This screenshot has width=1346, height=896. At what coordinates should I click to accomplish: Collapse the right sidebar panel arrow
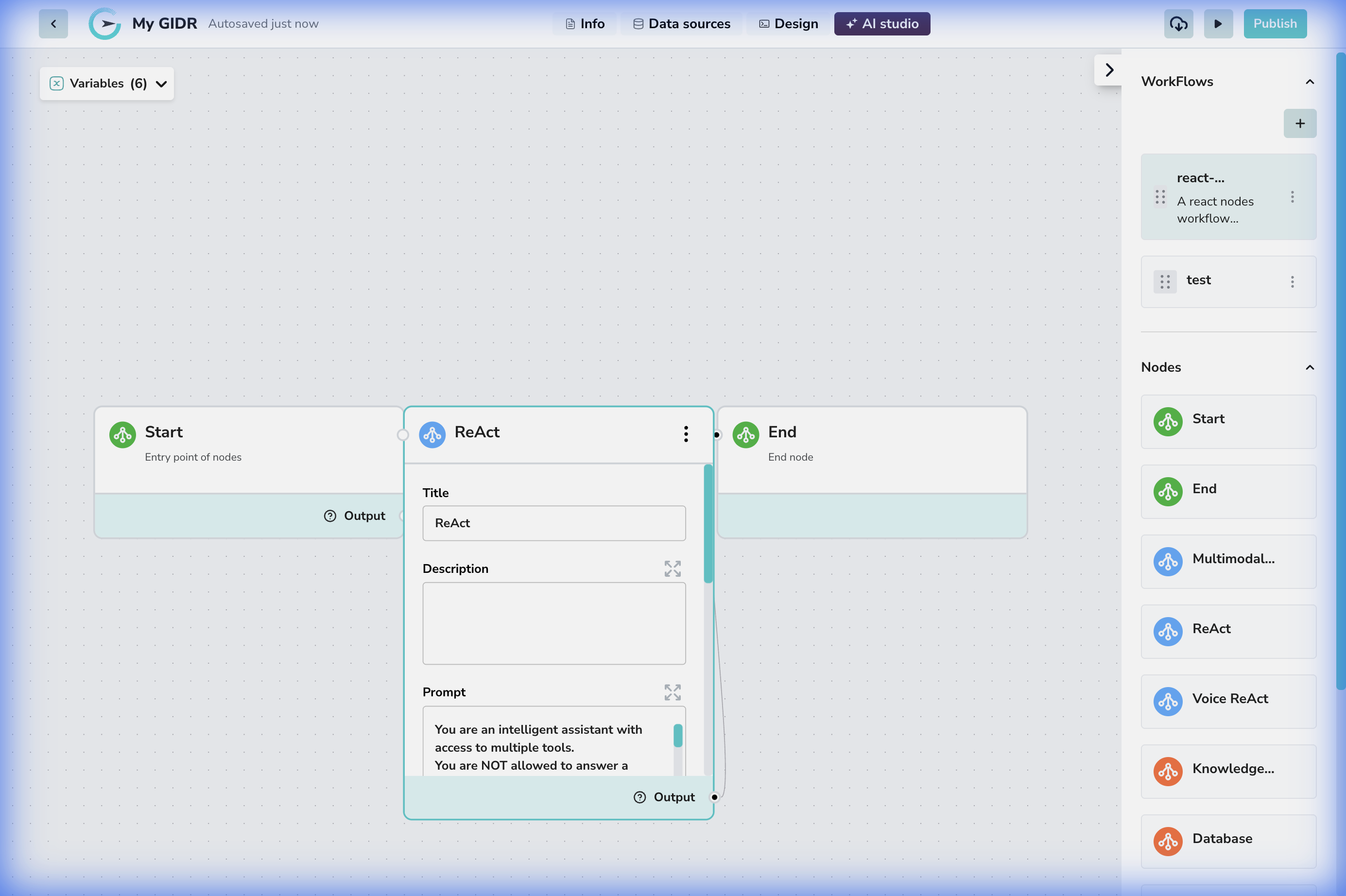(1108, 69)
